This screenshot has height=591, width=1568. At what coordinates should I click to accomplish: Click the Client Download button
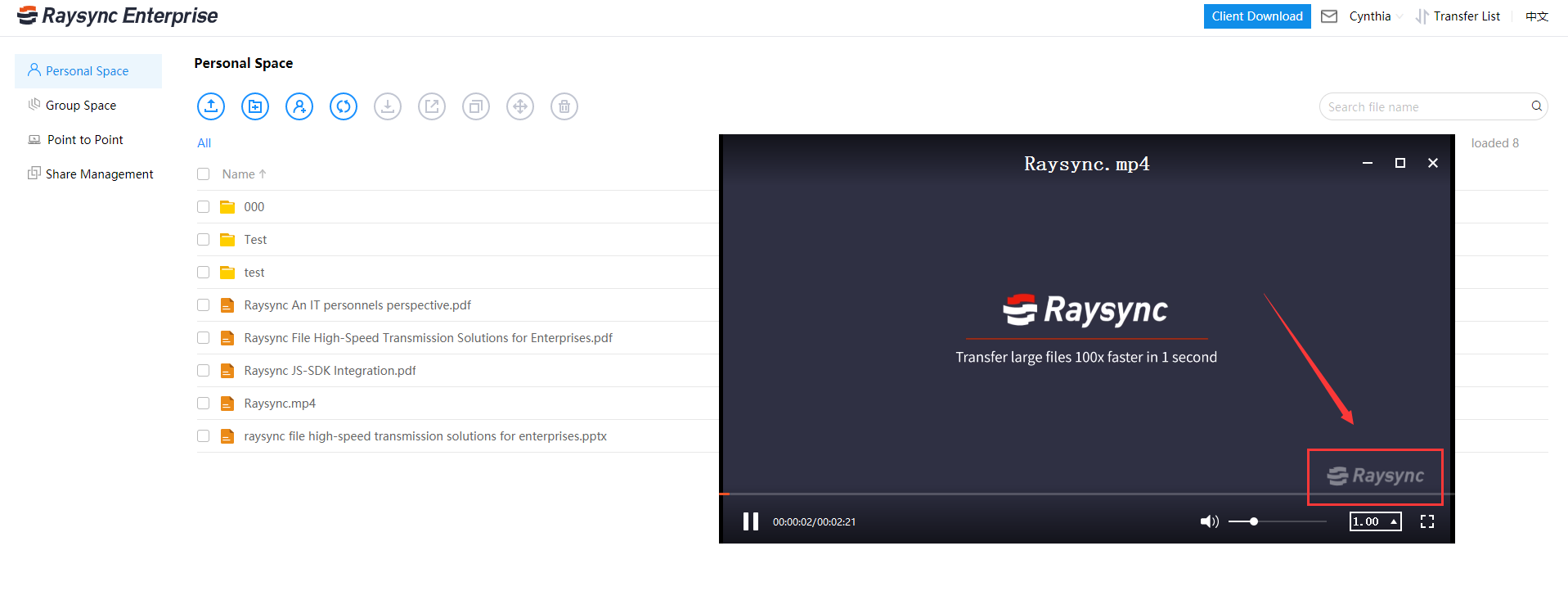point(1257,16)
